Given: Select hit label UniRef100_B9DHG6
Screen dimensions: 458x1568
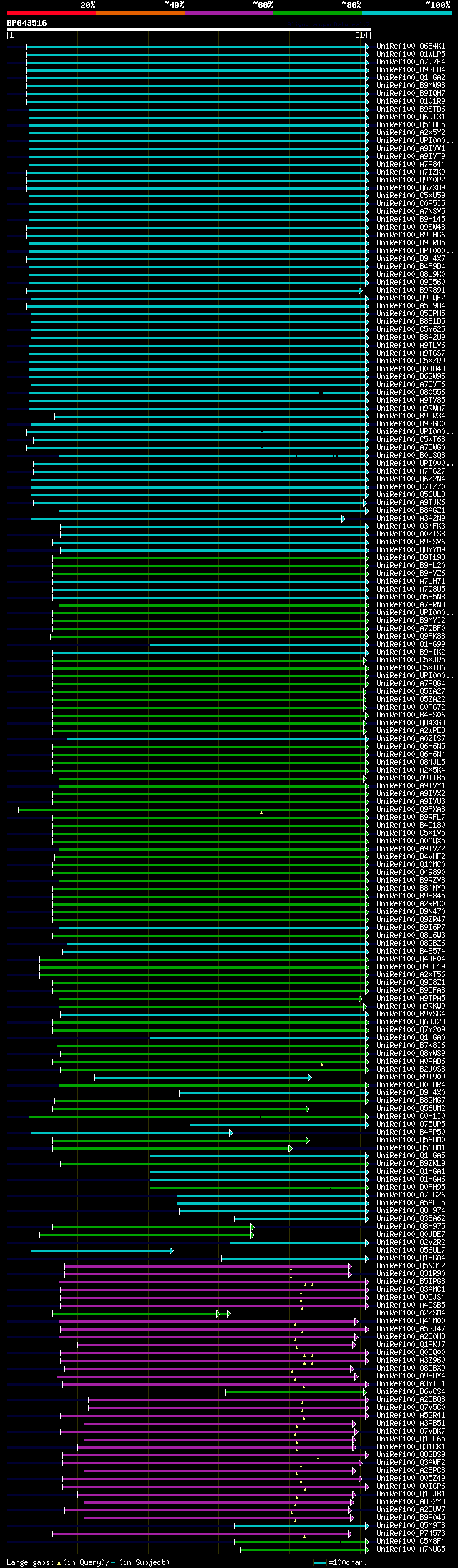Looking at the screenshot, I should [x=411, y=235].
